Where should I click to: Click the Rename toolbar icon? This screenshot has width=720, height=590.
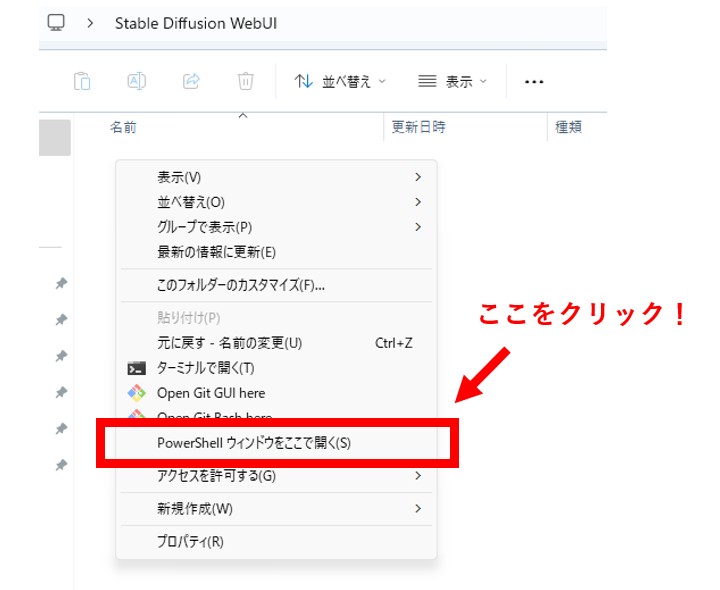coord(136,81)
